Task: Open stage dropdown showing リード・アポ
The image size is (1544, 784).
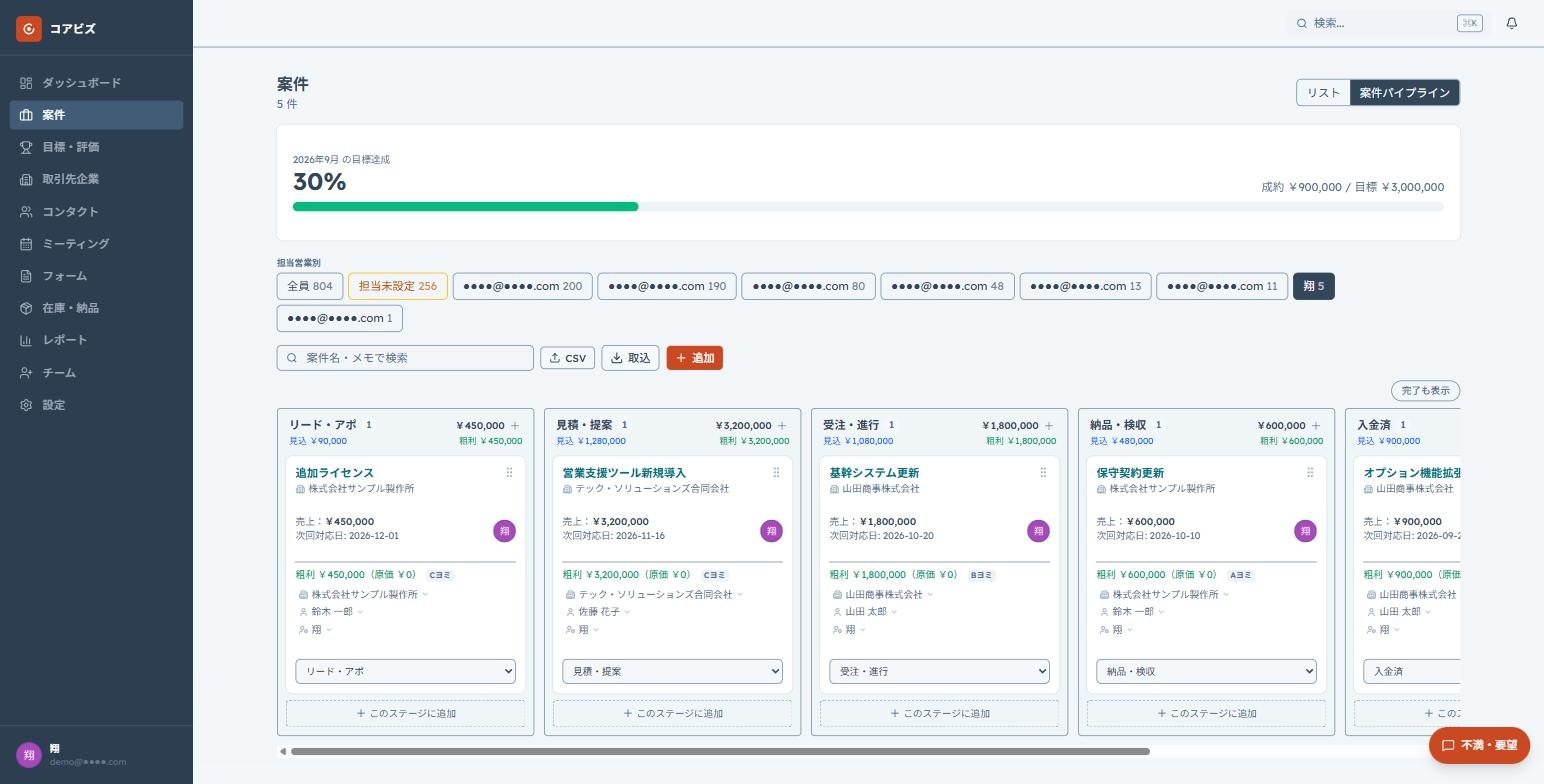Action: [x=405, y=671]
